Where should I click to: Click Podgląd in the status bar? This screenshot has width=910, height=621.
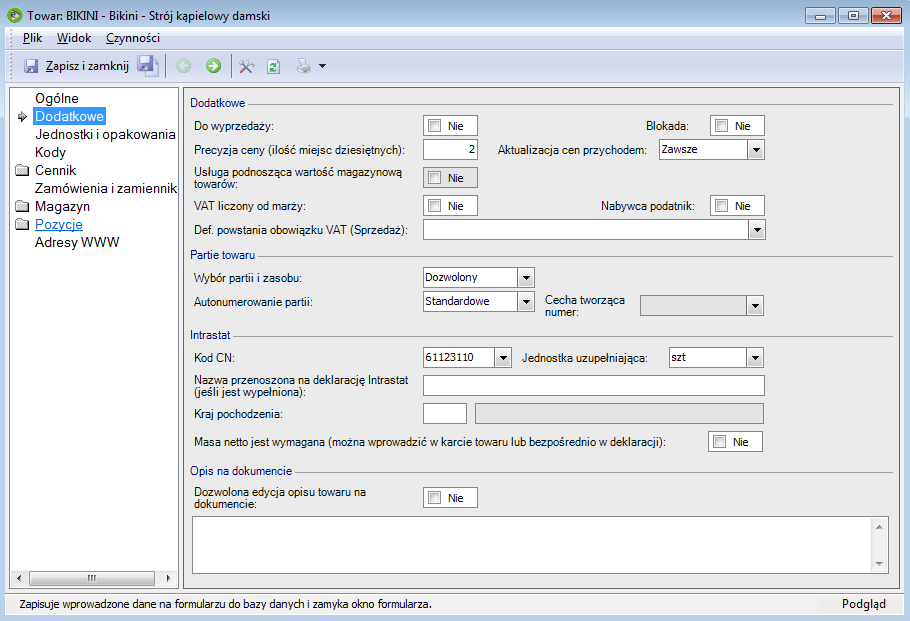coord(864,604)
